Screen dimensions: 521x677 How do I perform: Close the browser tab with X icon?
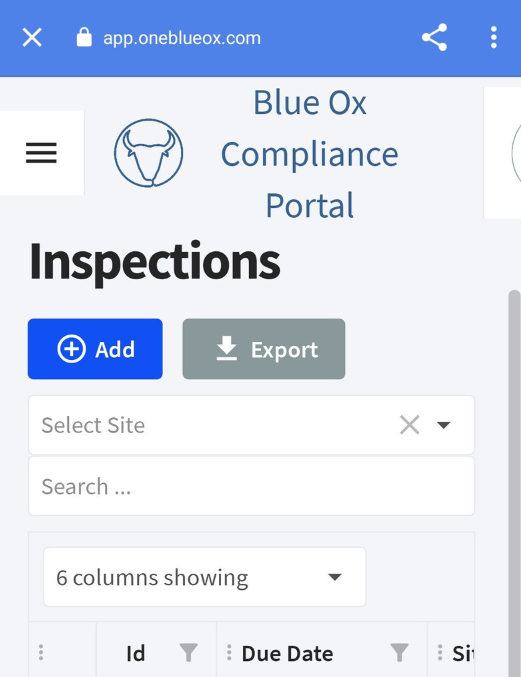32,38
